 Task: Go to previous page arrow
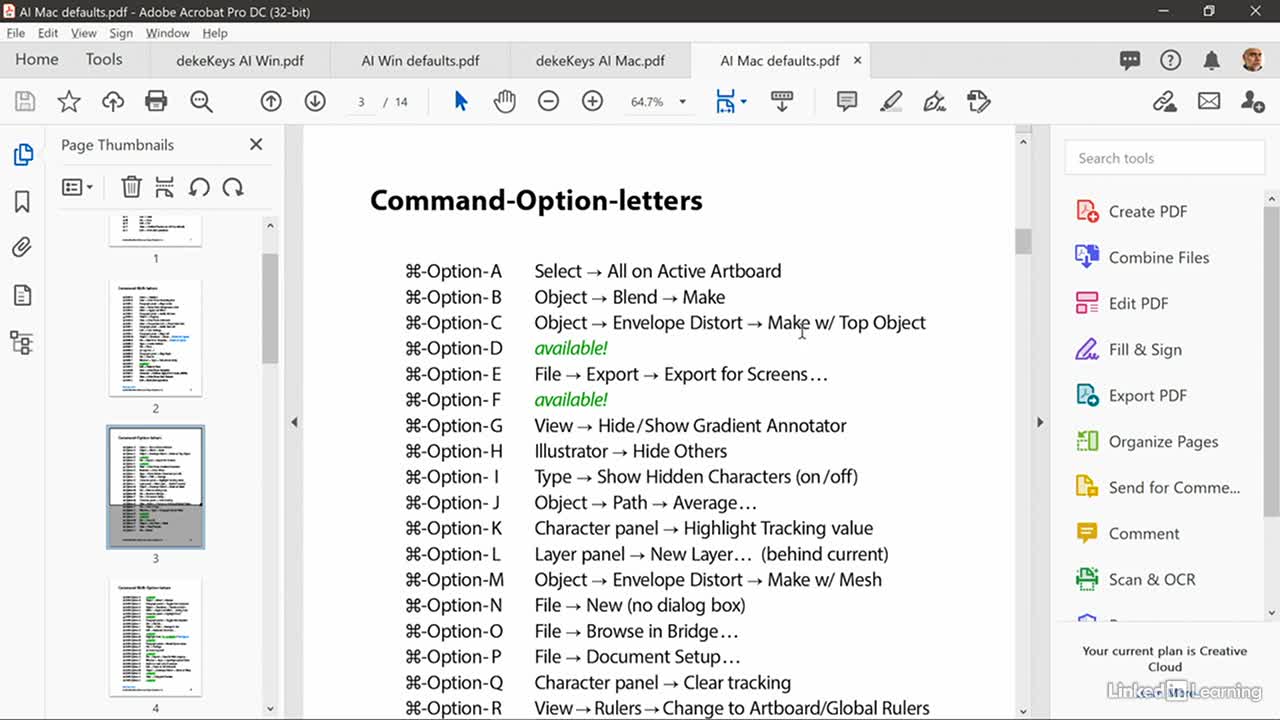[x=271, y=101]
